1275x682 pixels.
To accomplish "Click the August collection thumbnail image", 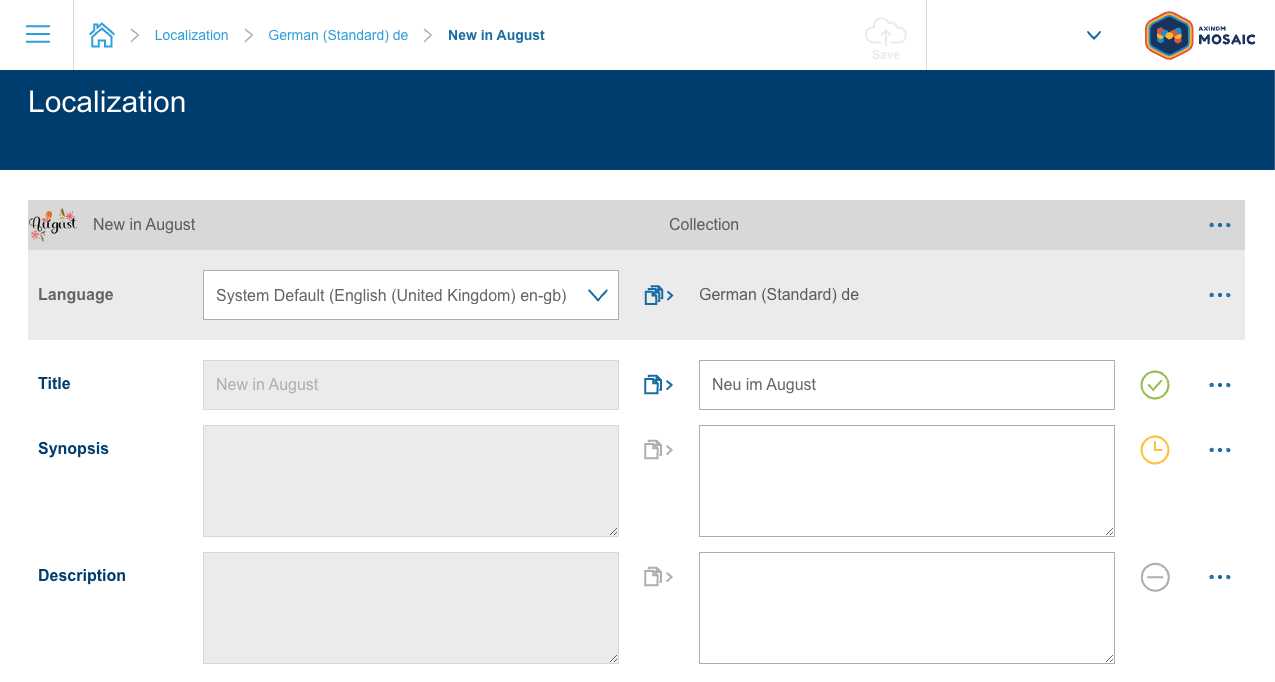I will click(x=53, y=225).
